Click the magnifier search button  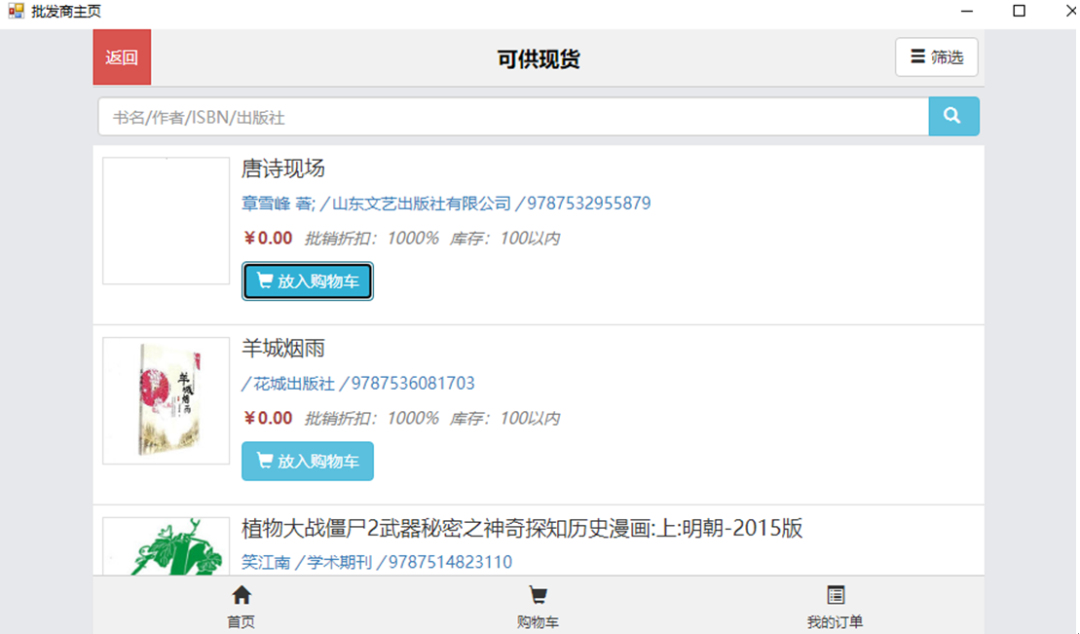(x=954, y=116)
